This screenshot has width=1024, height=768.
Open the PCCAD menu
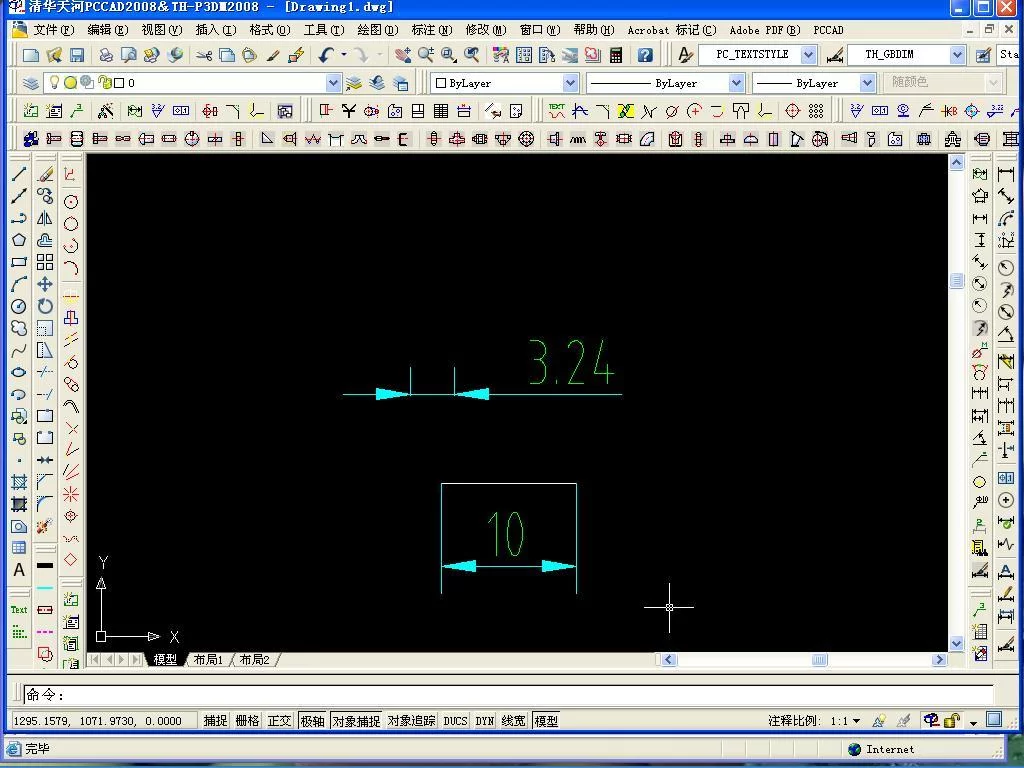(x=828, y=30)
